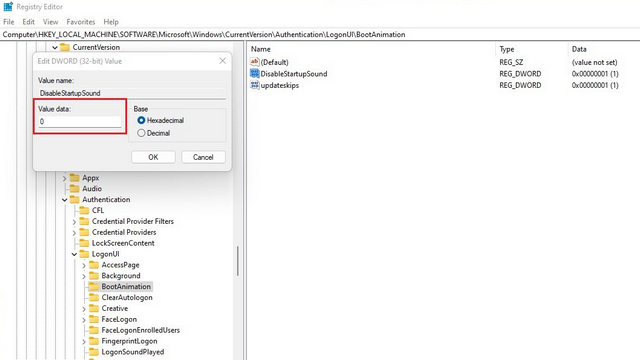Select the updateskips value row
Image resolution: width=640 pixels, height=360 pixels.
pyautogui.click(x=280, y=85)
